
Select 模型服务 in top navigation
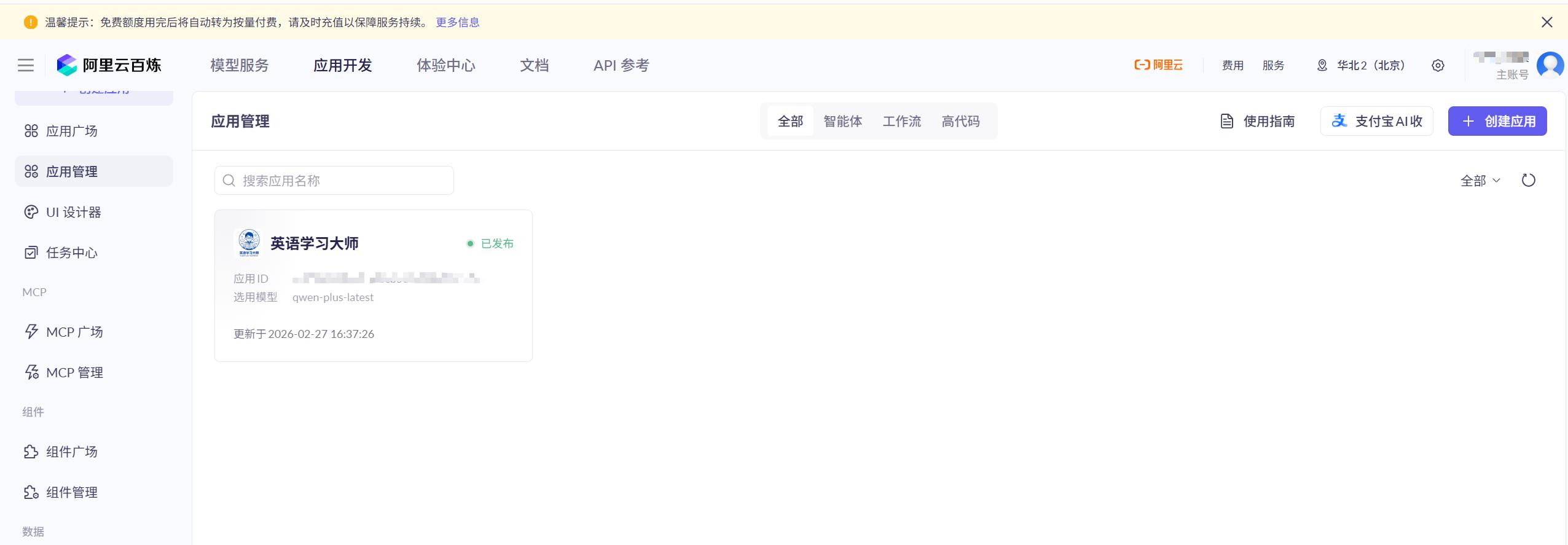pyautogui.click(x=239, y=65)
